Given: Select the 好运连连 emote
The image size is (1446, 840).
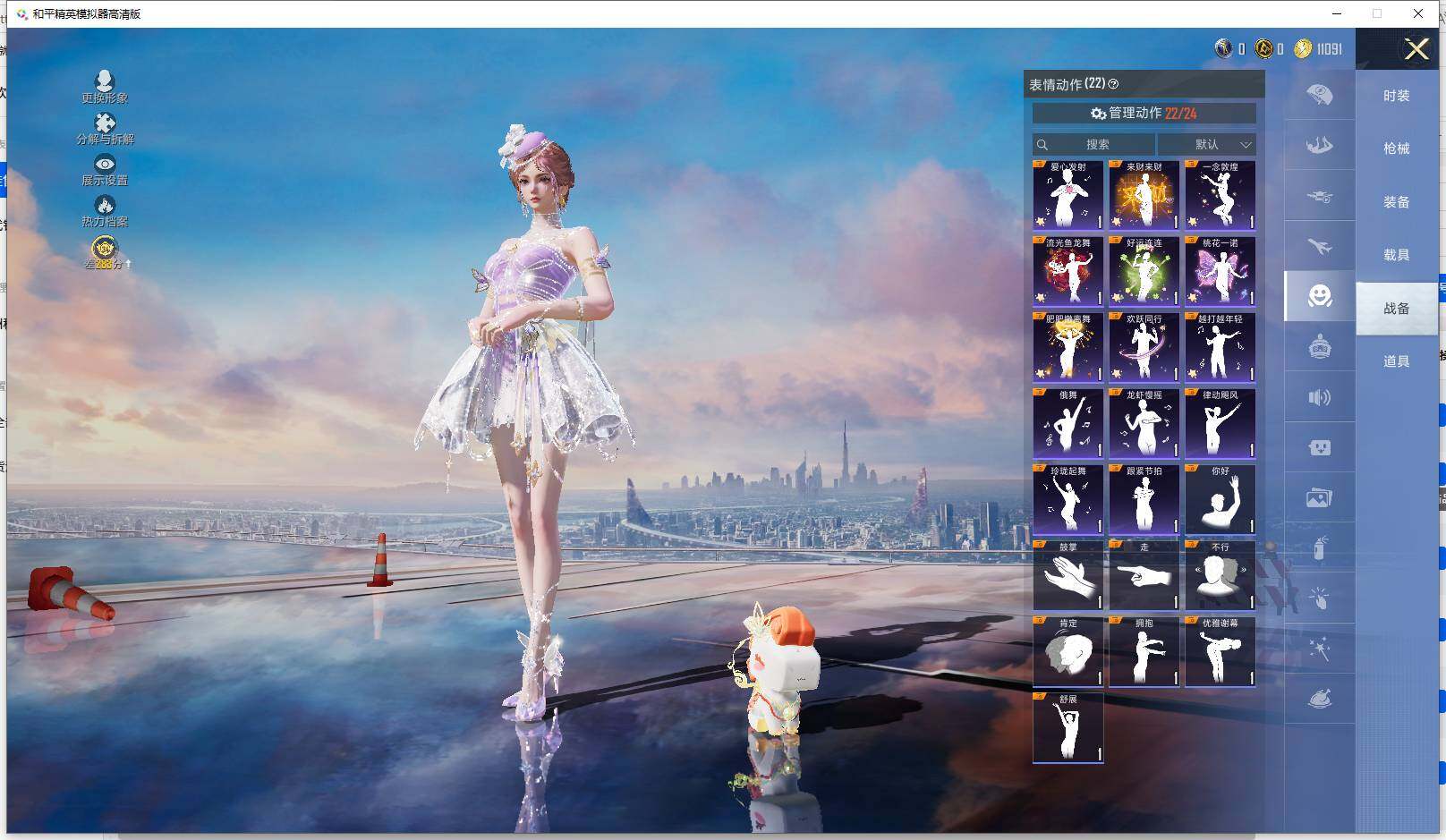Looking at the screenshot, I should [1144, 271].
